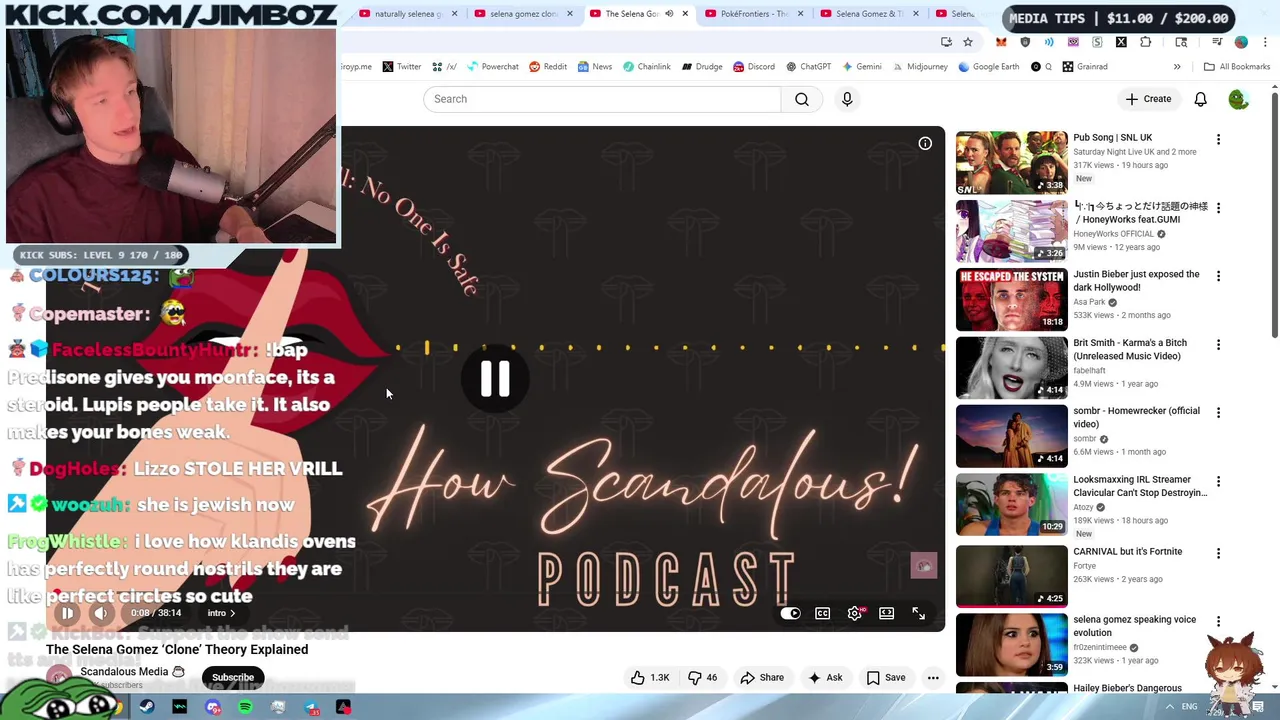Image resolution: width=1280 pixels, height=720 pixels.
Task: Click the Share button
Action: (762, 677)
